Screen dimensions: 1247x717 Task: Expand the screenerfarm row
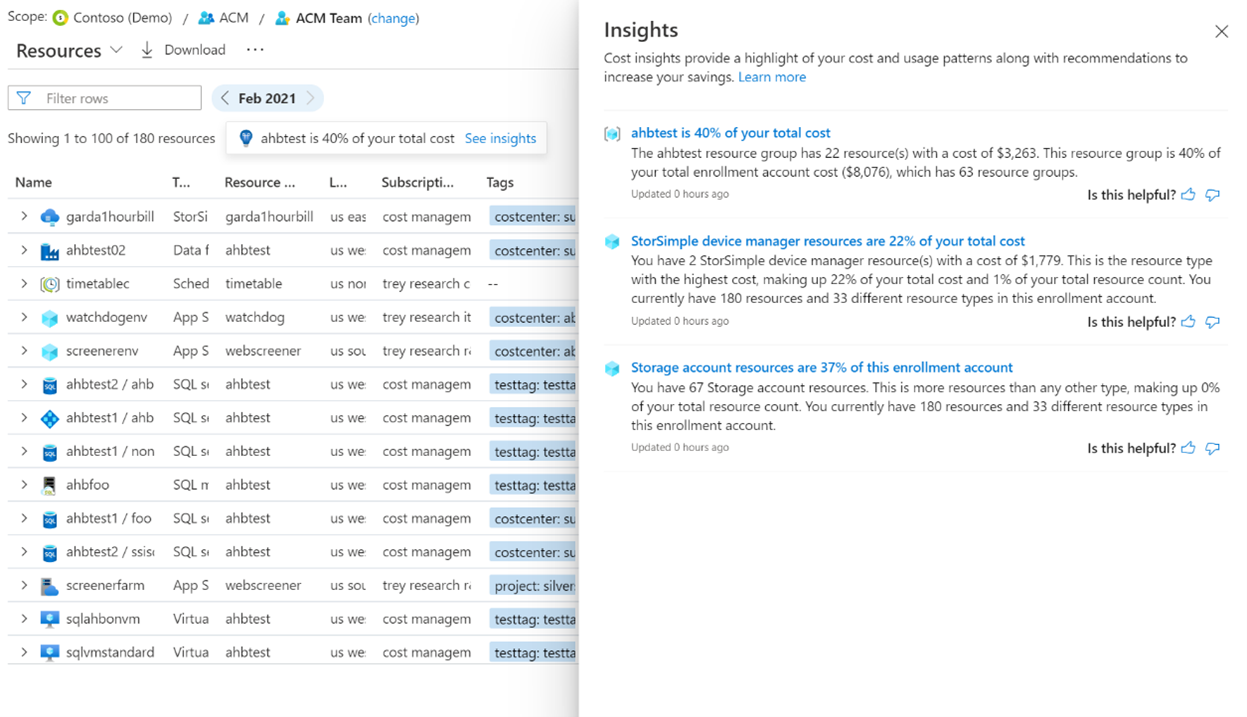(24, 585)
